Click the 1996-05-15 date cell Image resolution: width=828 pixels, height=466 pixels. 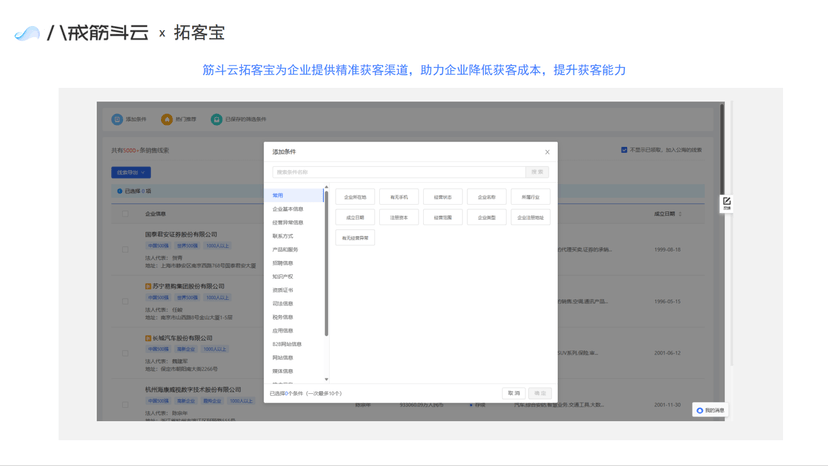[x=667, y=301]
